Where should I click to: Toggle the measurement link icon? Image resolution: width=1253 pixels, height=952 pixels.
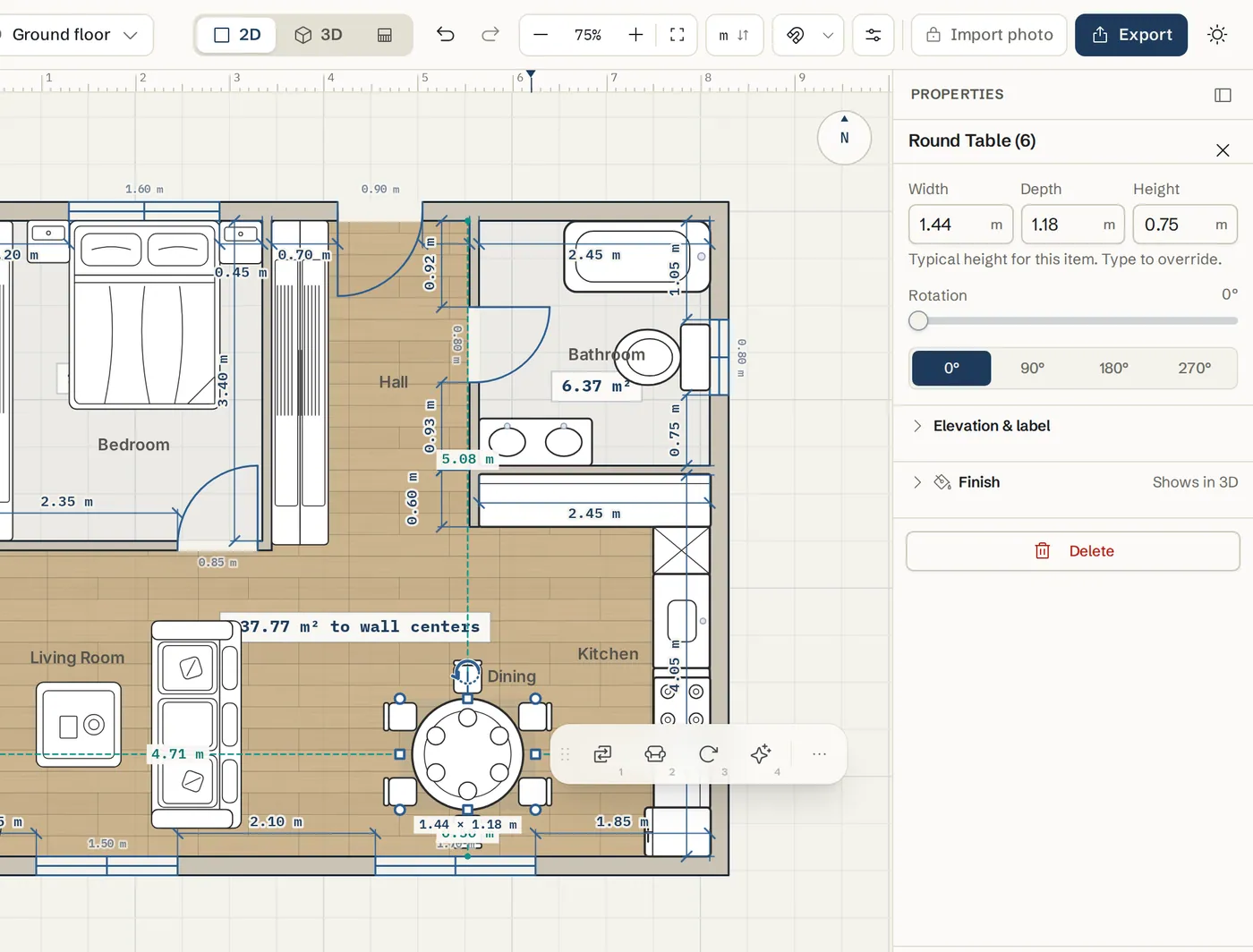tap(795, 35)
